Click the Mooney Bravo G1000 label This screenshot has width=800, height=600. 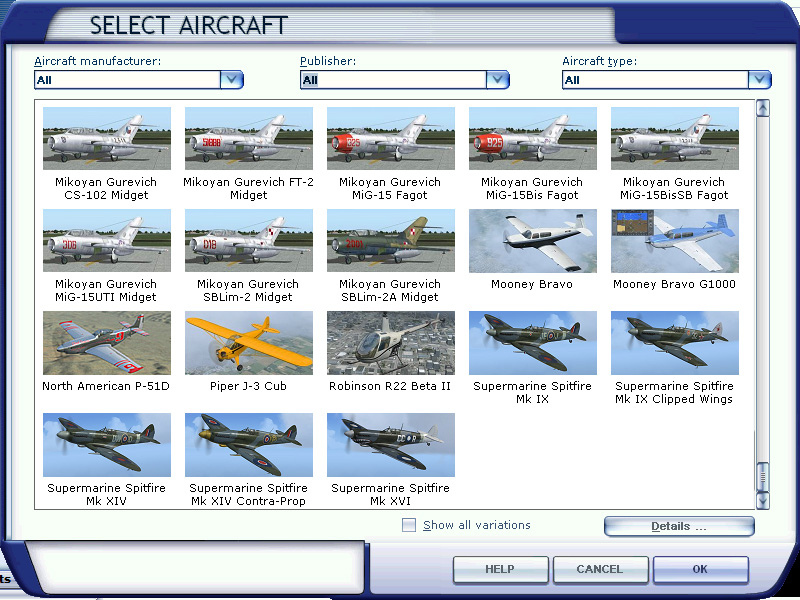[674, 284]
